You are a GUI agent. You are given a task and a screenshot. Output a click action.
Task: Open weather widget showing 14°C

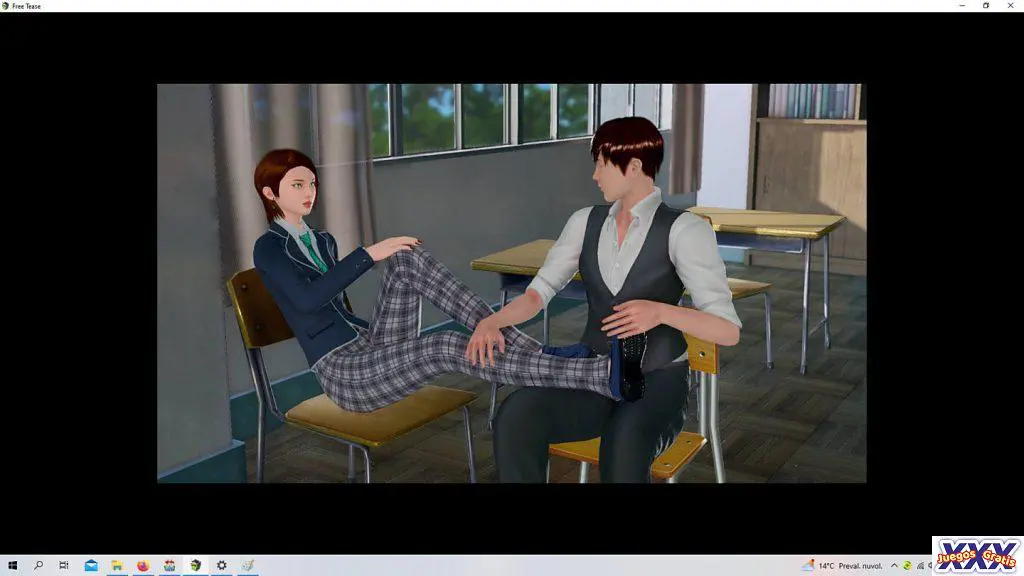click(x=842, y=566)
